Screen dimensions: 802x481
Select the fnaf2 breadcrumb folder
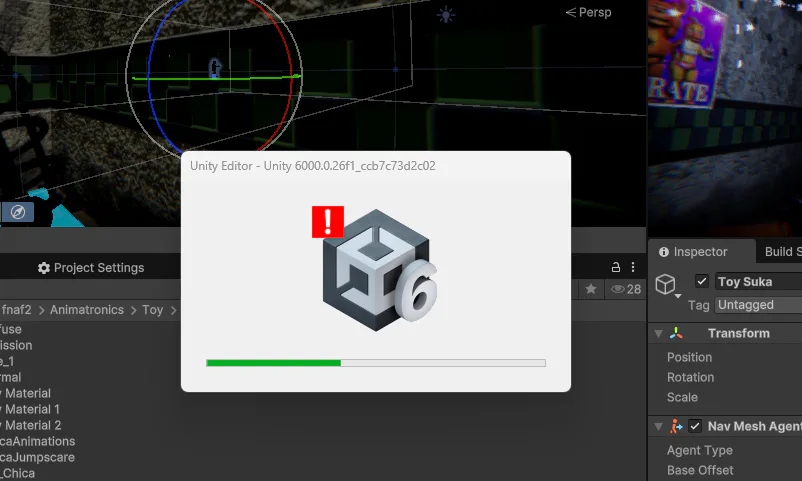16,310
